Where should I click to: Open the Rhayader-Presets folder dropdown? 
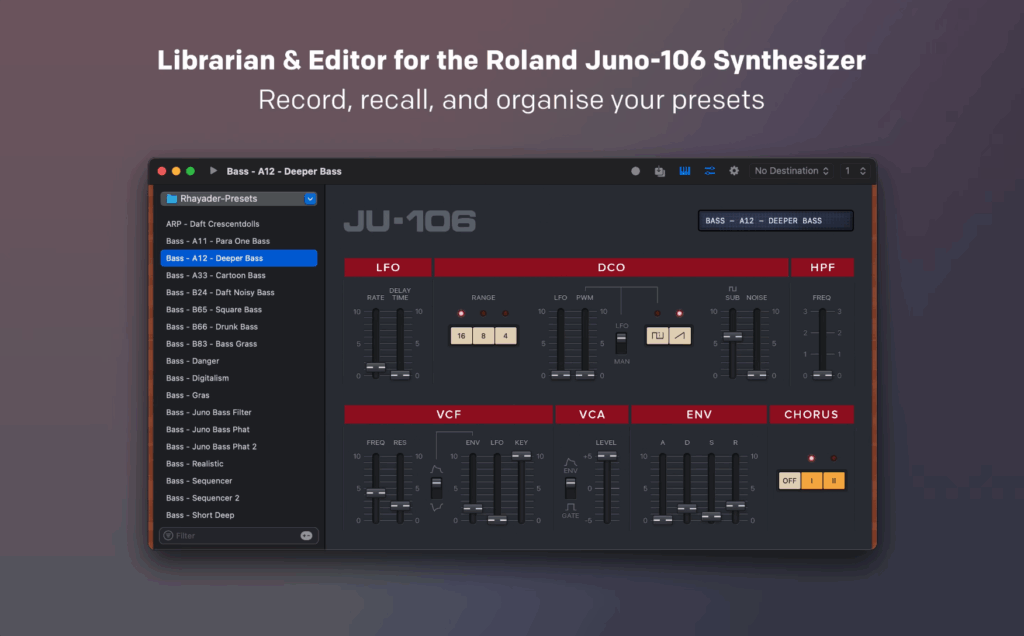pyautogui.click(x=237, y=198)
